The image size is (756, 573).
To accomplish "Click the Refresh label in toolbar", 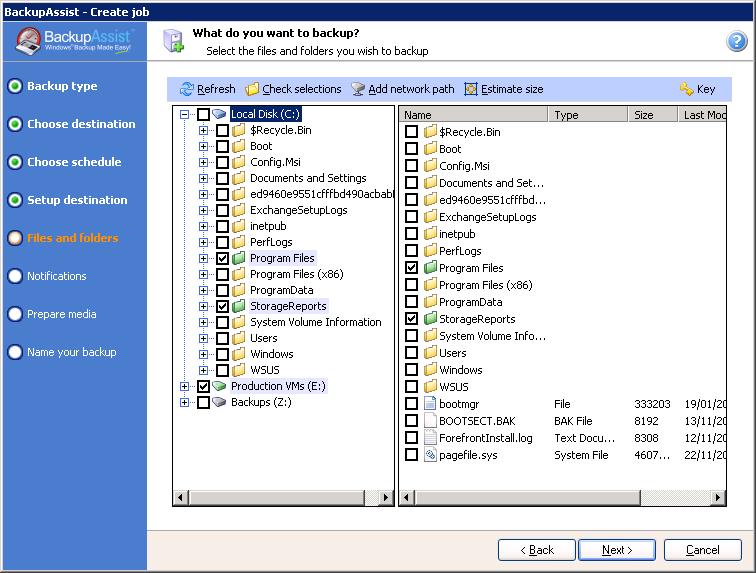I will click(x=216, y=89).
